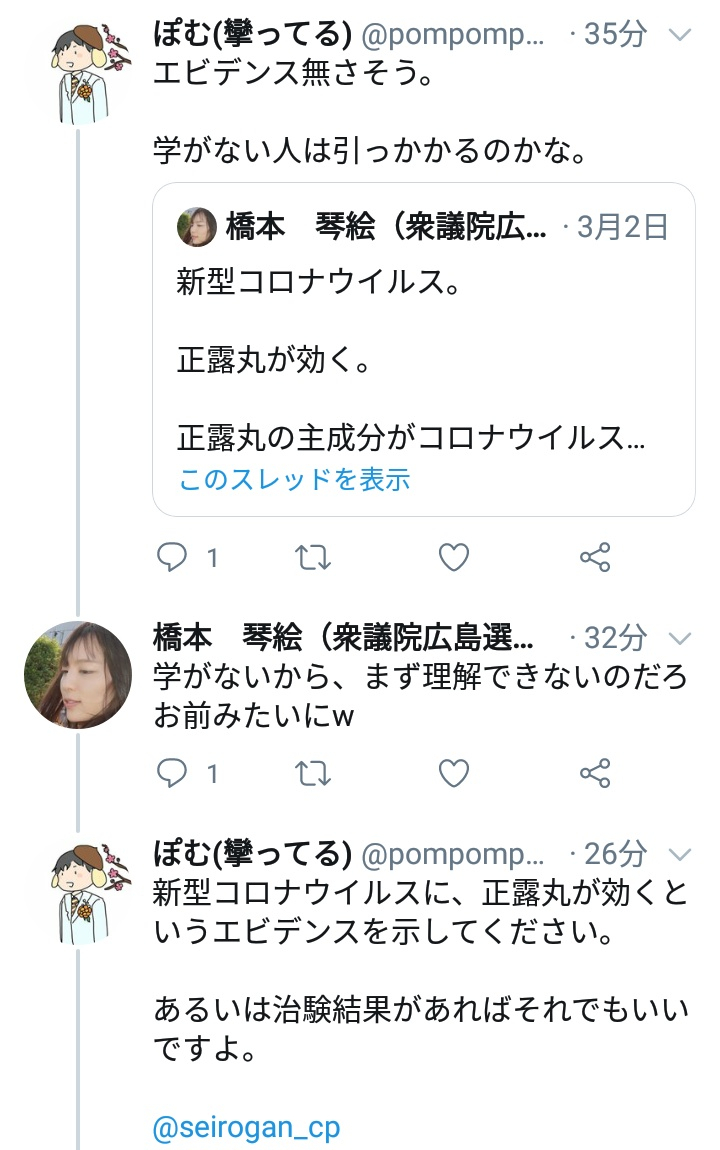Open the dropdown arrow on the 26分 tweet
Image resolution: width=720 pixels, height=1150 pixels.
click(680, 854)
